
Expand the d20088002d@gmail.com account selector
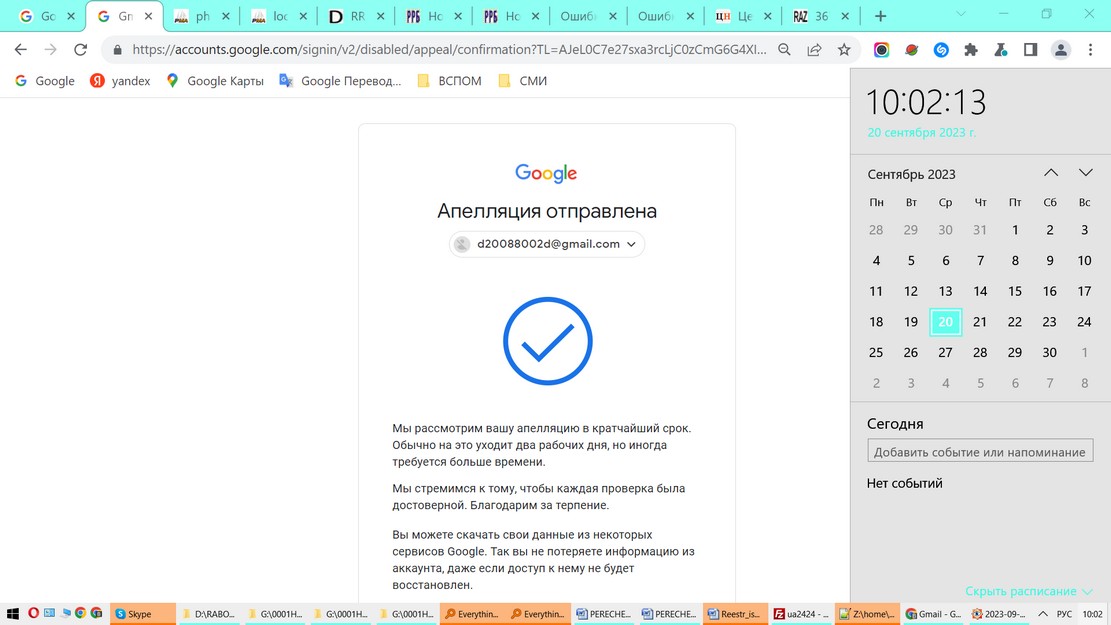pyautogui.click(x=546, y=244)
